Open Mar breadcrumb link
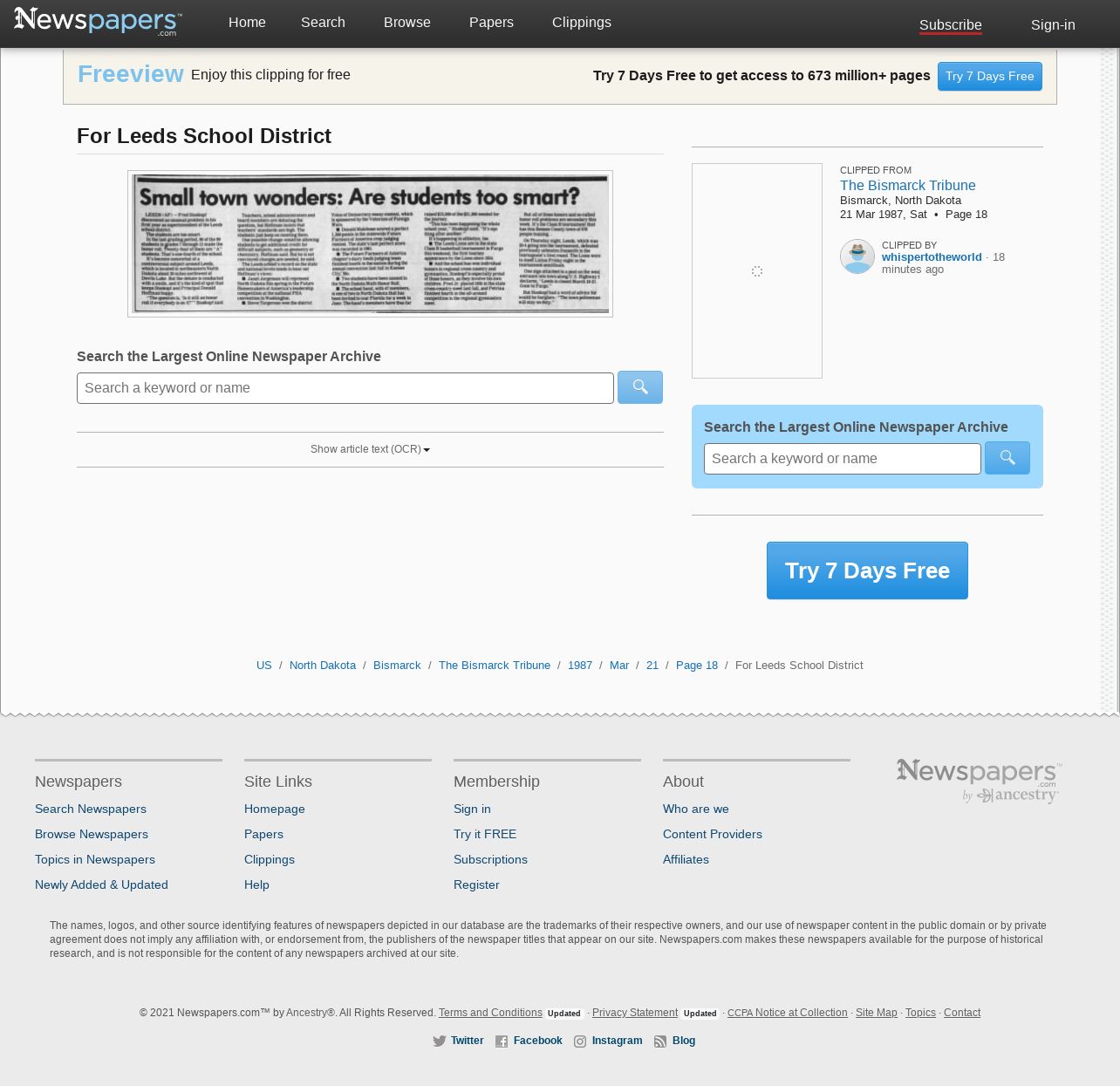 click(619, 666)
